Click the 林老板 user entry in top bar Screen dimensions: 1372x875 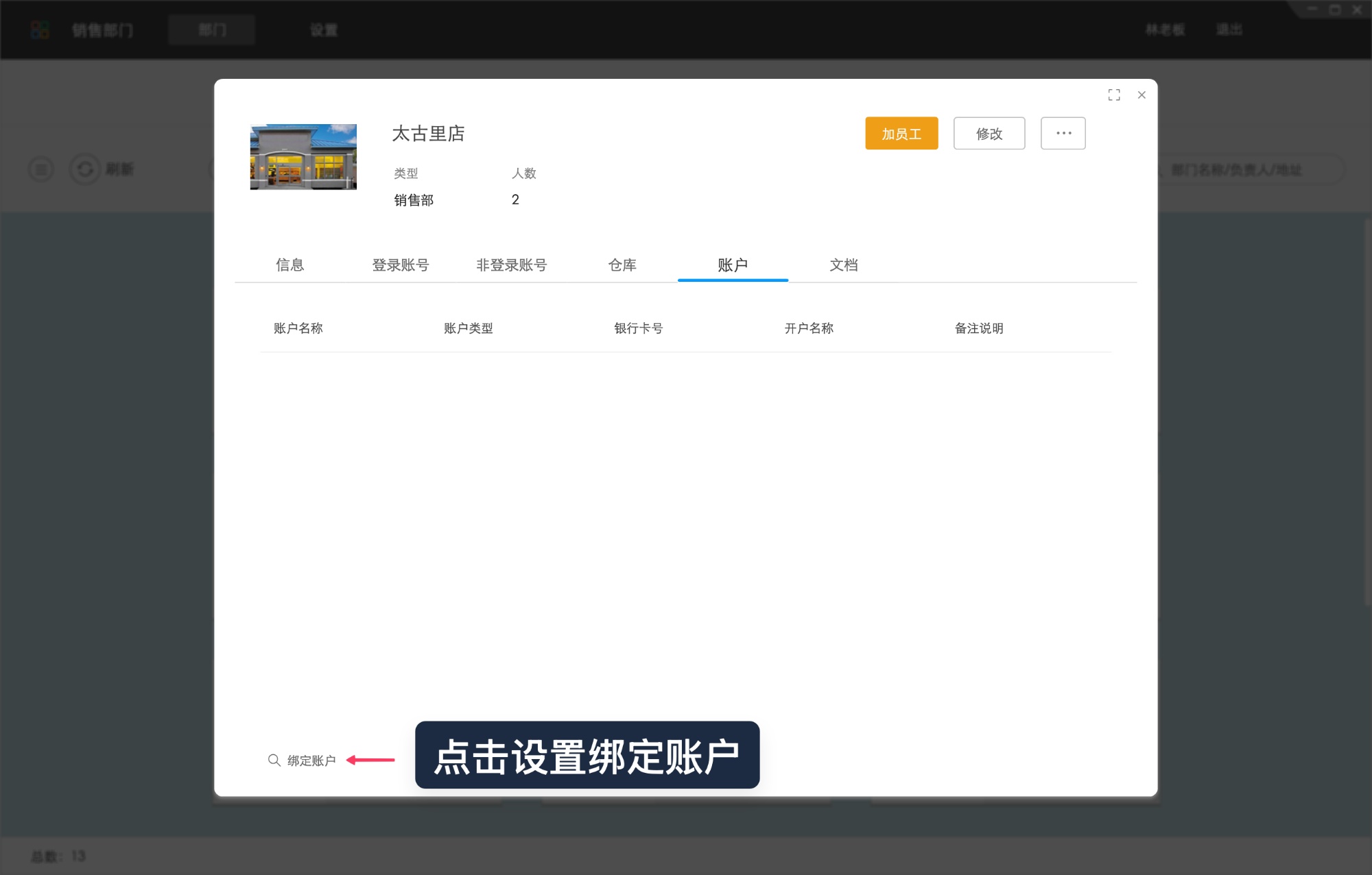tap(1164, 29)
